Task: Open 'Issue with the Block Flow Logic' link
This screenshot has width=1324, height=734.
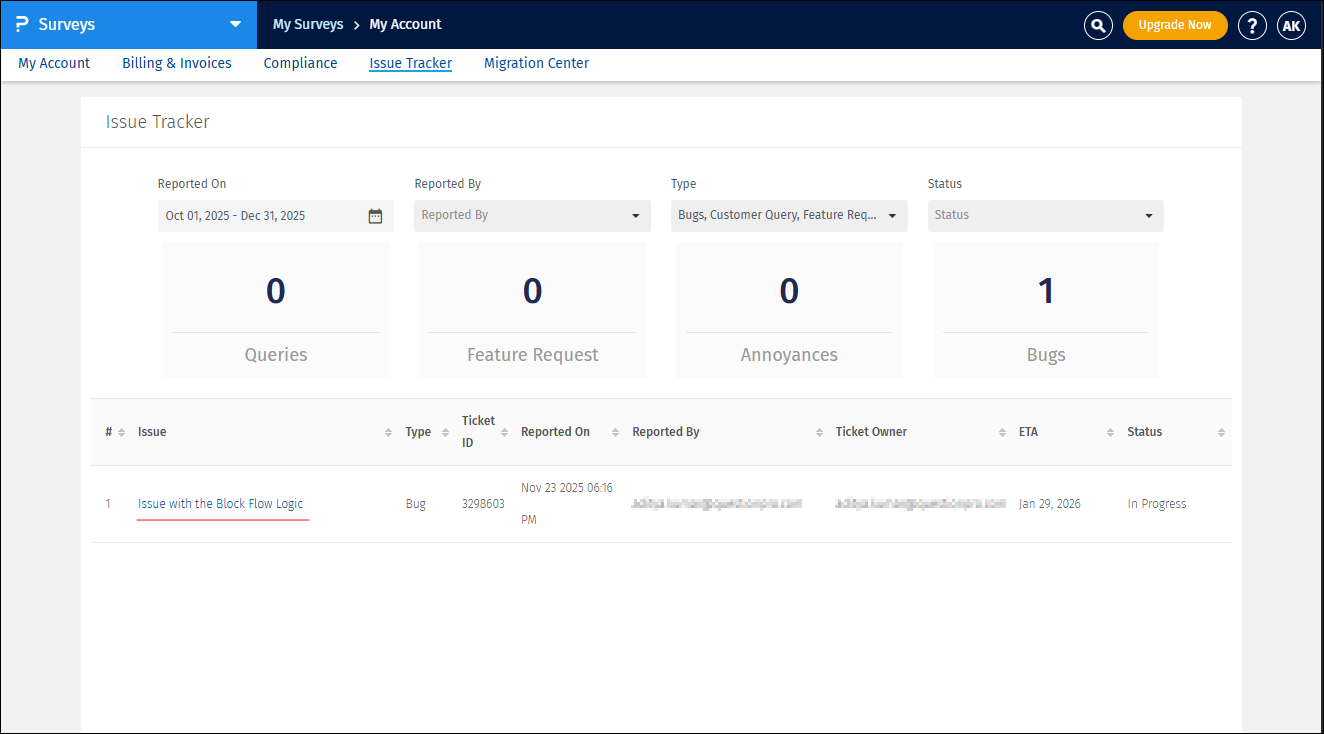Action: click(220, 504)
